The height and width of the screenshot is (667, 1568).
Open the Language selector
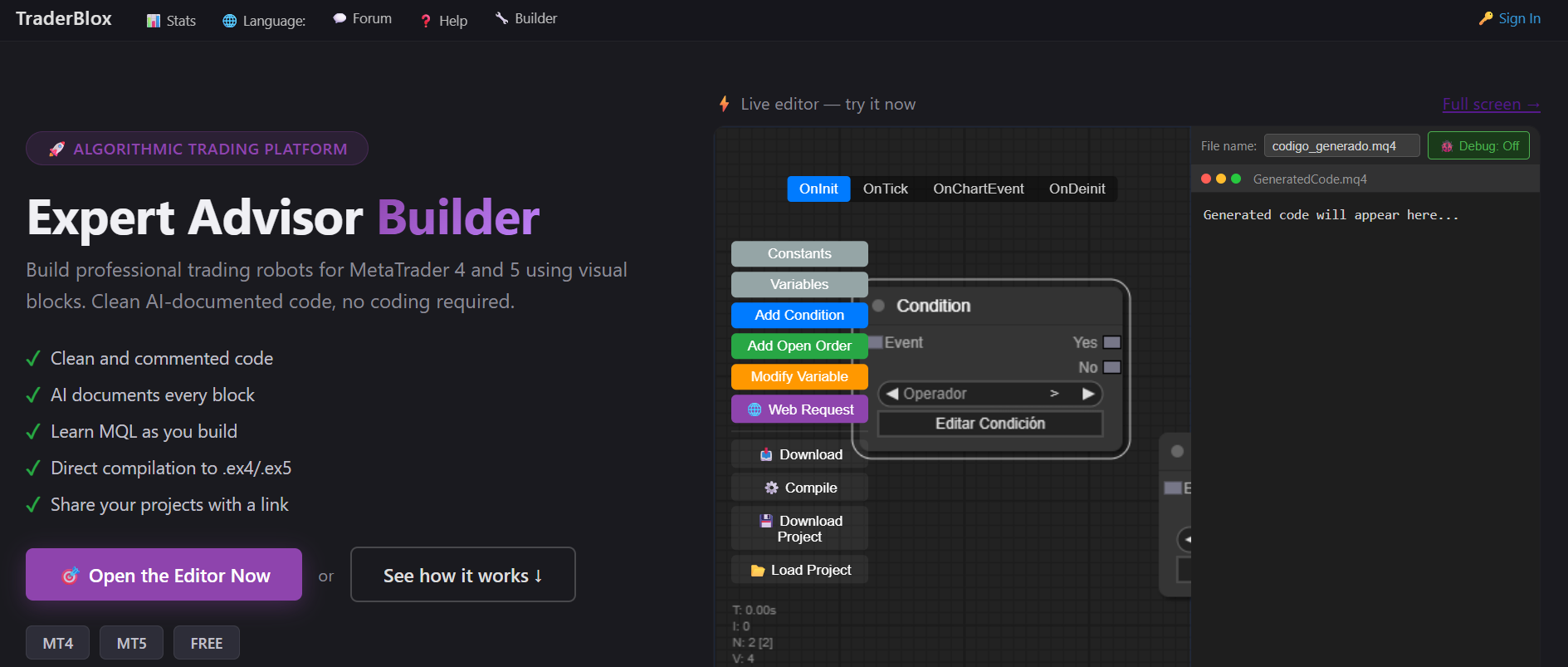264,21
